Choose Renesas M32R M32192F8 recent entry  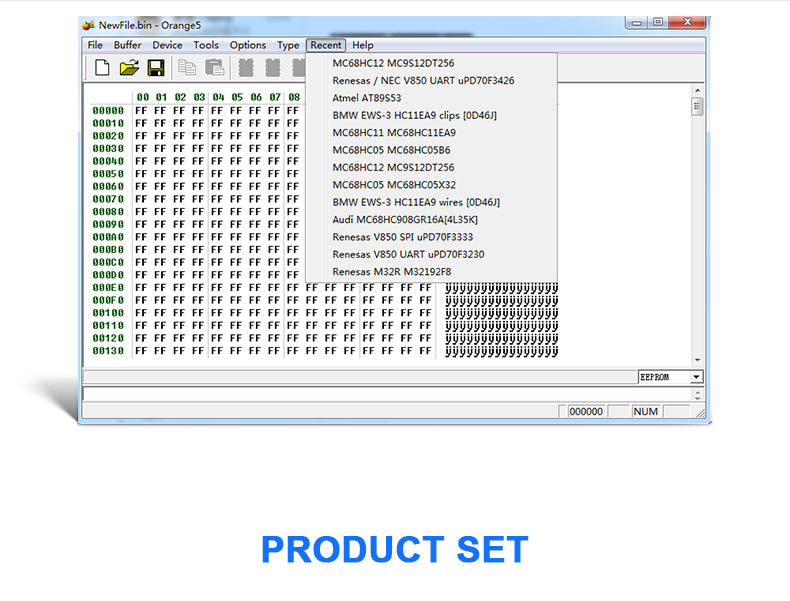tap(391, 271)
